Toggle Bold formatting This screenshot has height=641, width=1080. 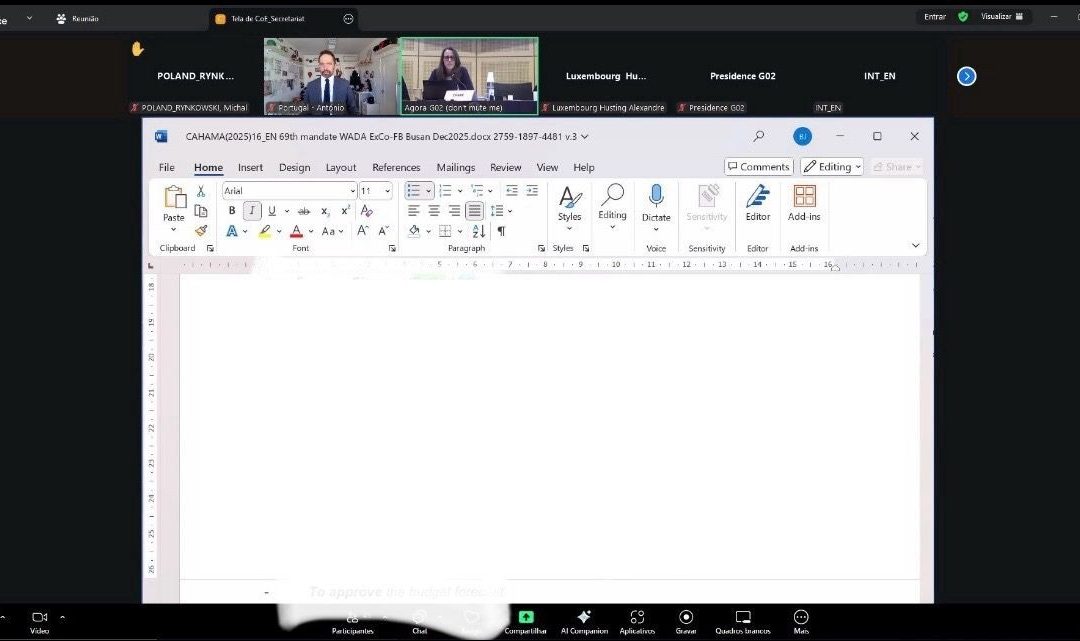(x=232, y=211)
